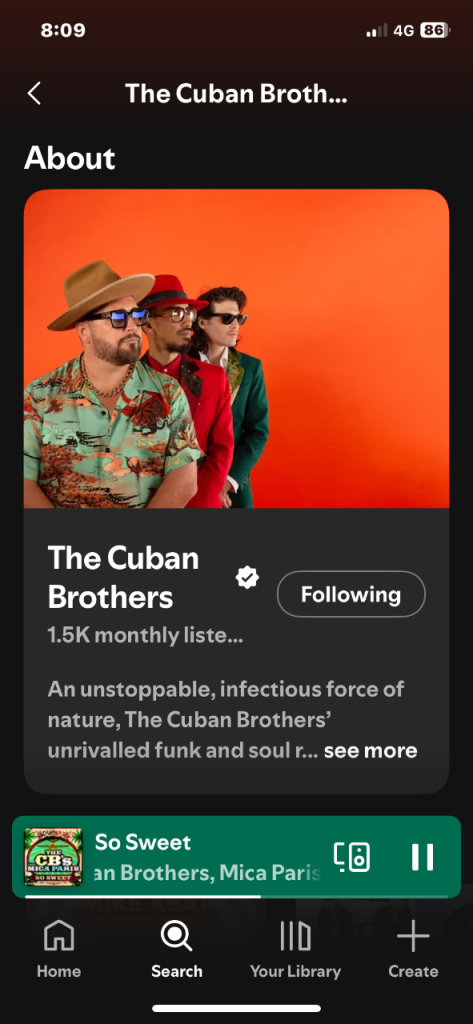Tap the 1.5K monthly listeners text
The width and height of the screenshot is (473, 1024).
pyautogui.click(x=146, y=635)
